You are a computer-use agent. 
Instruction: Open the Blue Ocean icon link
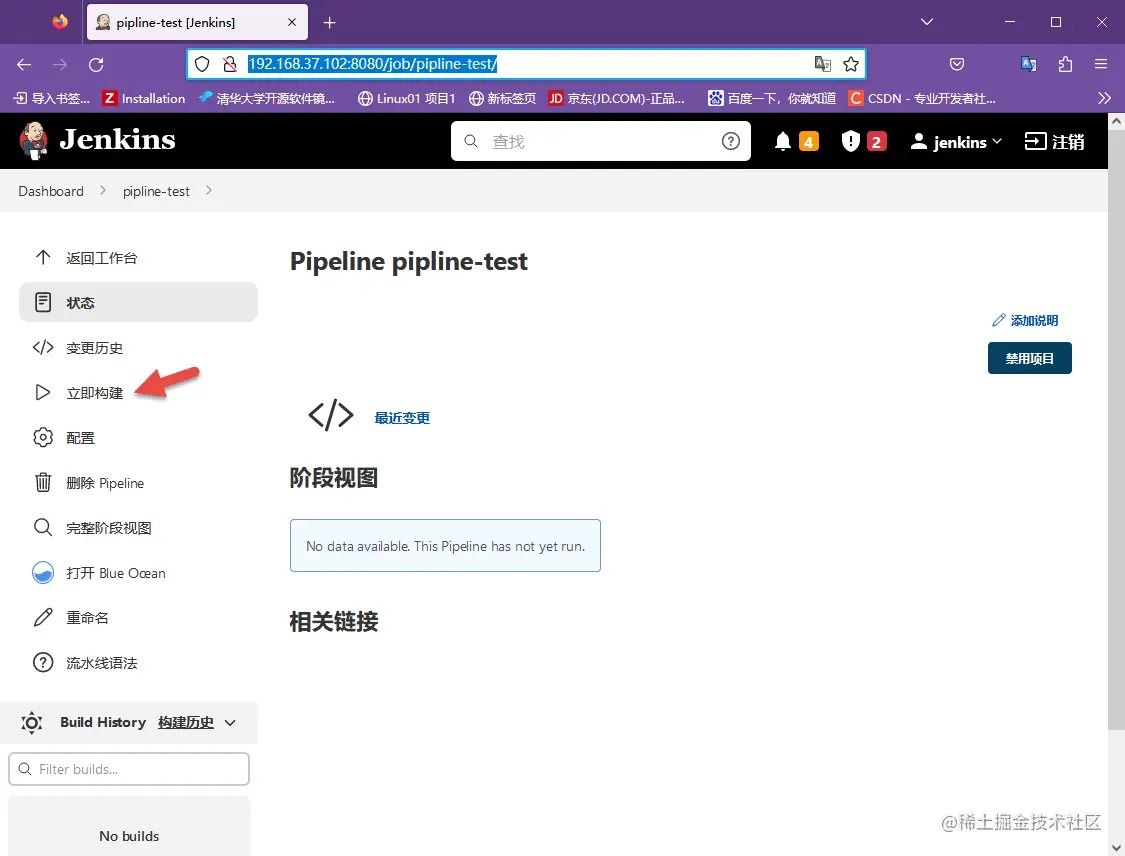click(43, 573)
